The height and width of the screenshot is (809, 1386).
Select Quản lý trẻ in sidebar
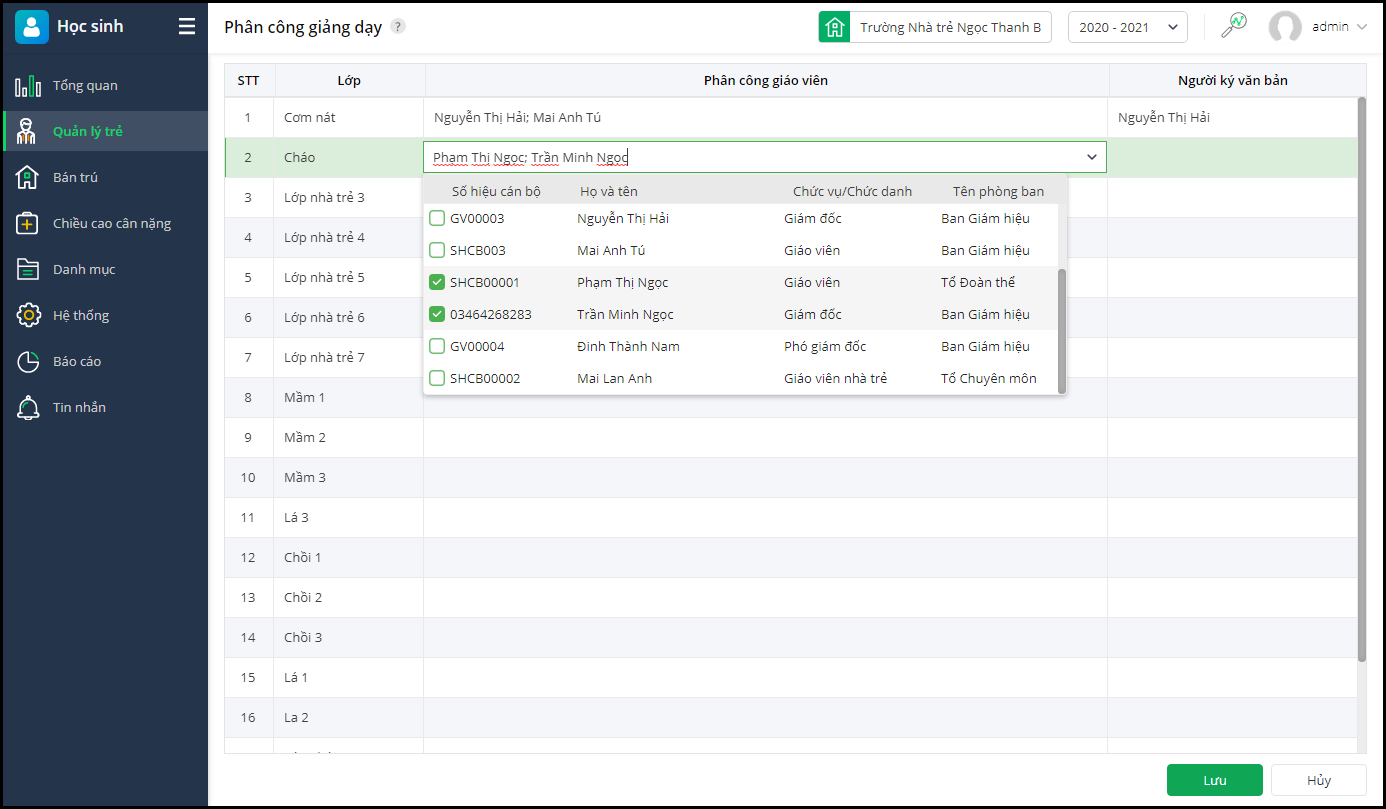pyautogui.click(x=88, y=131)
